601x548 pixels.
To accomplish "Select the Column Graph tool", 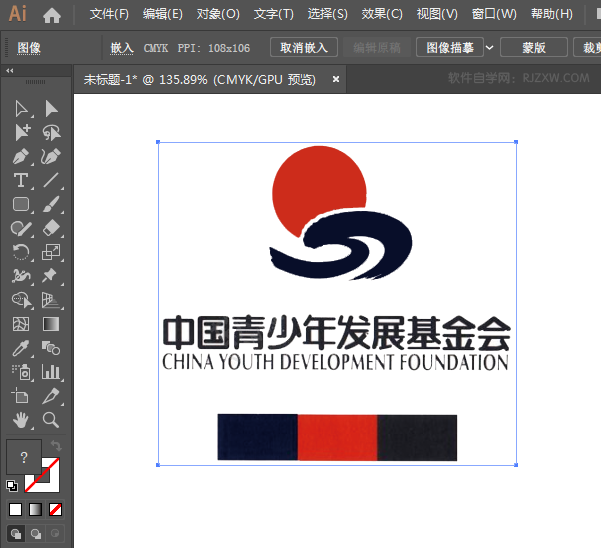I will pos(51,372).
